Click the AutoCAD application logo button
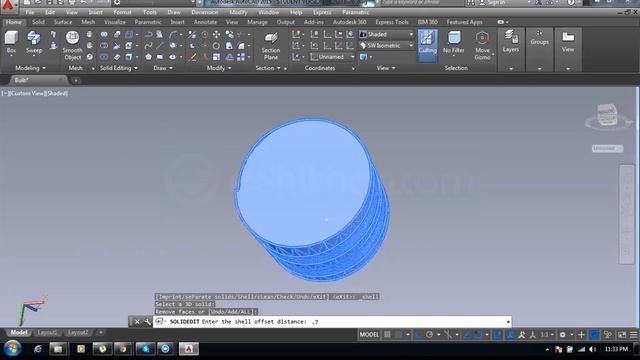640x360 pixels. click(x=8, y=5)
